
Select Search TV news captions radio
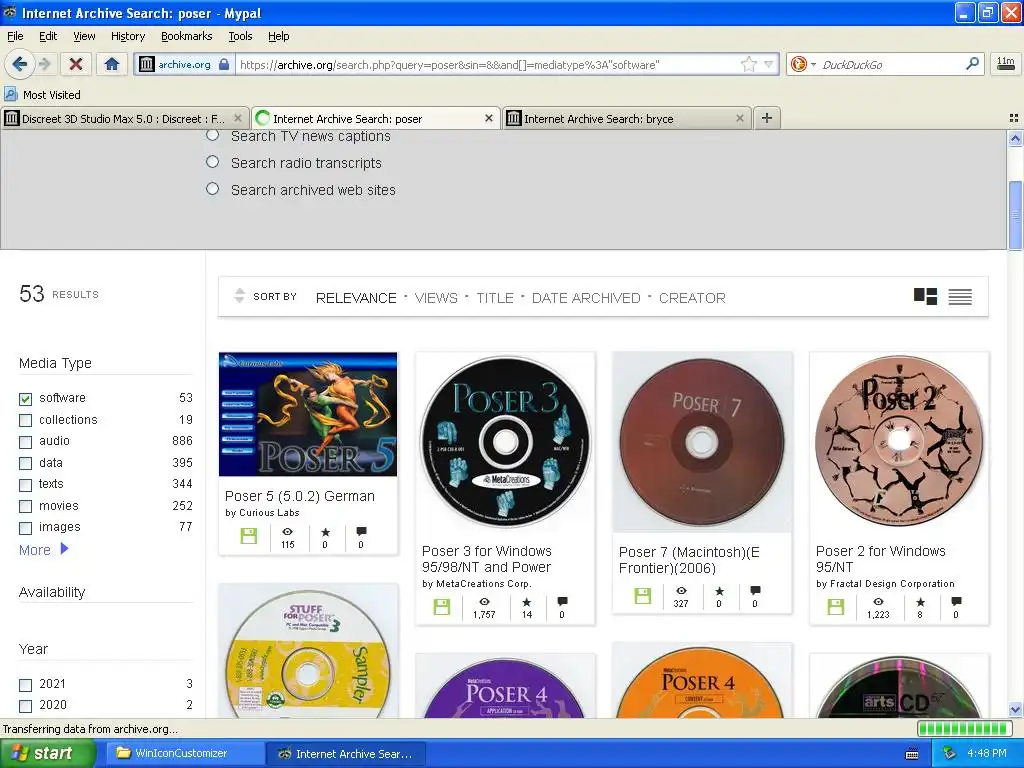click(x=212, y=135)
